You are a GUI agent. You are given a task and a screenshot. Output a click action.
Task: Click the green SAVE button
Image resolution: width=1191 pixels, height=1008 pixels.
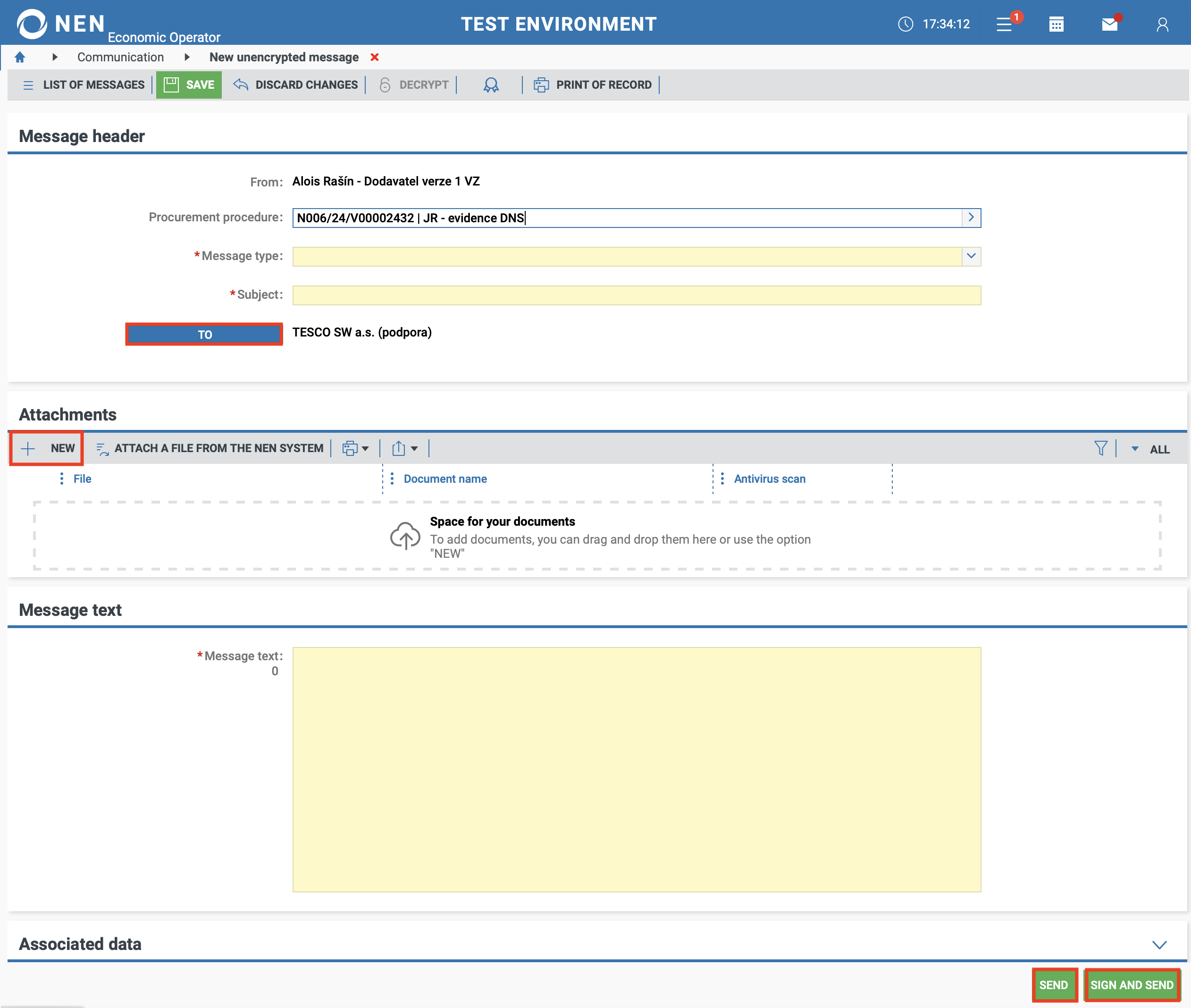(x=189, y=85)
